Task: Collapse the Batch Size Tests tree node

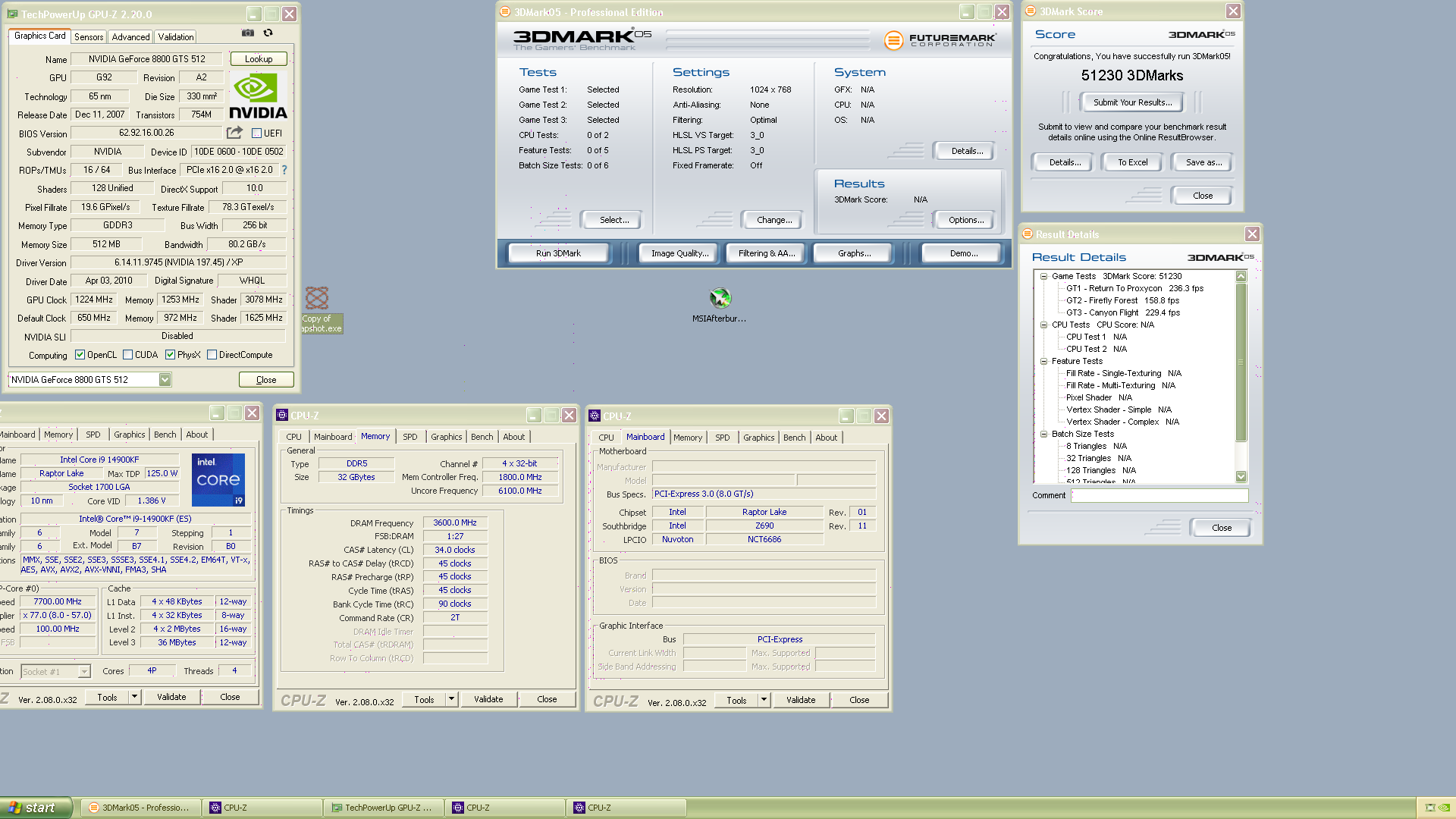Action: 1043,434
